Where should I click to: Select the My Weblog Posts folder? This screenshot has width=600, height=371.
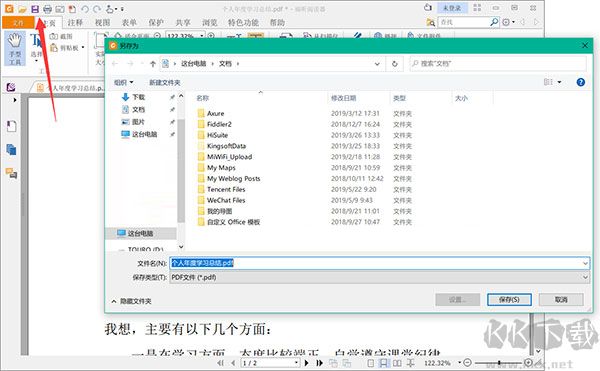(x=233, y=179)
